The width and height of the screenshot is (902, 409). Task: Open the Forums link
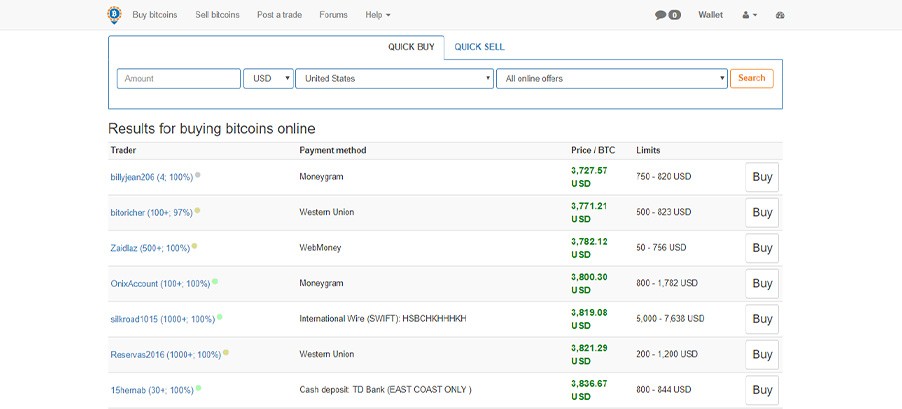[x=334, y=15]
